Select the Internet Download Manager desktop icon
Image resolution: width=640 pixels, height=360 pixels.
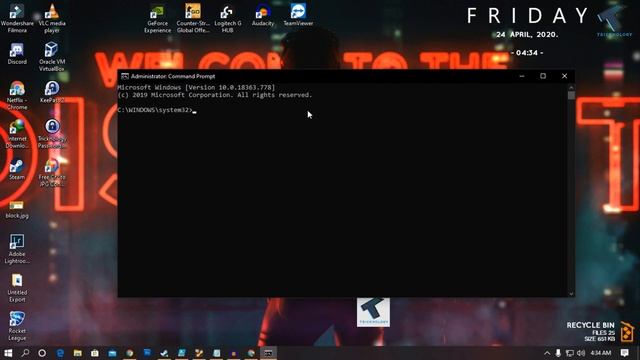17,133
